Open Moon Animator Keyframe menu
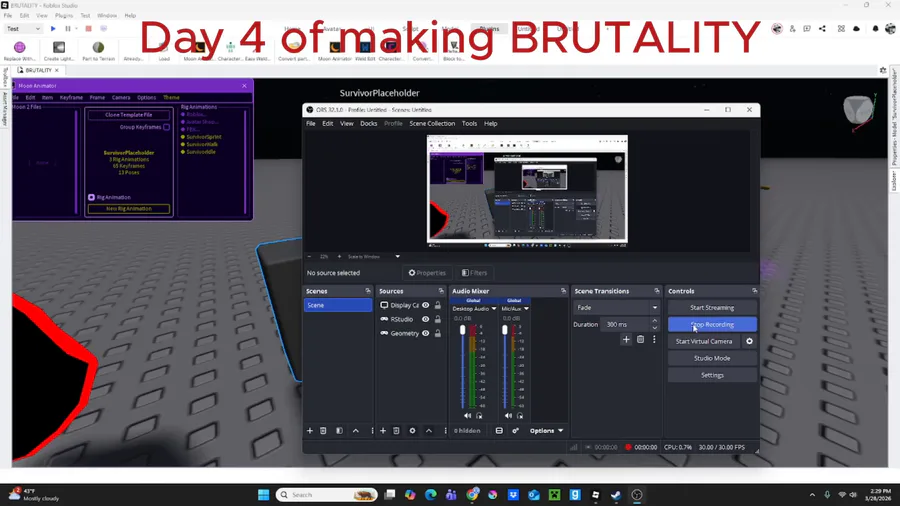This screenshot has width=900, height=506. 71,98
